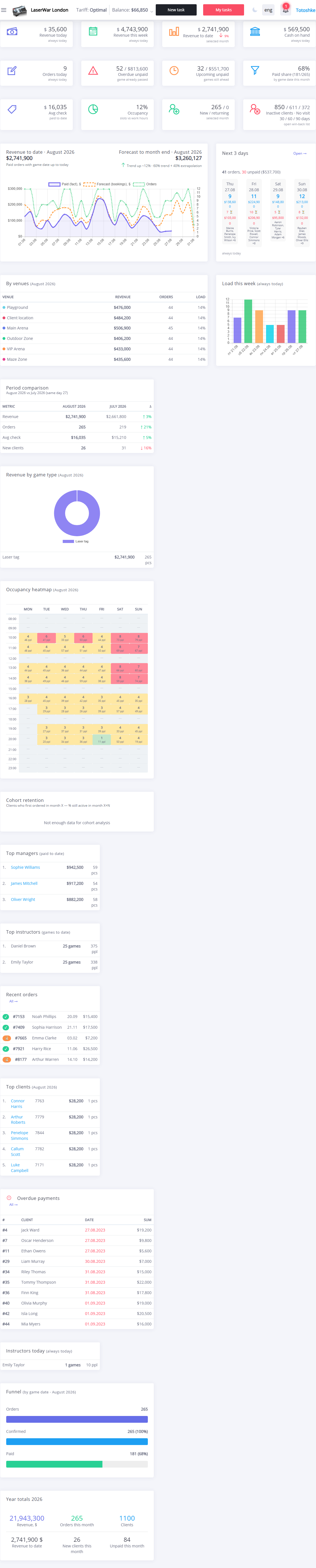Click the Paid share funnel icon
The image size is (316, 1568).
coord(255,71)
